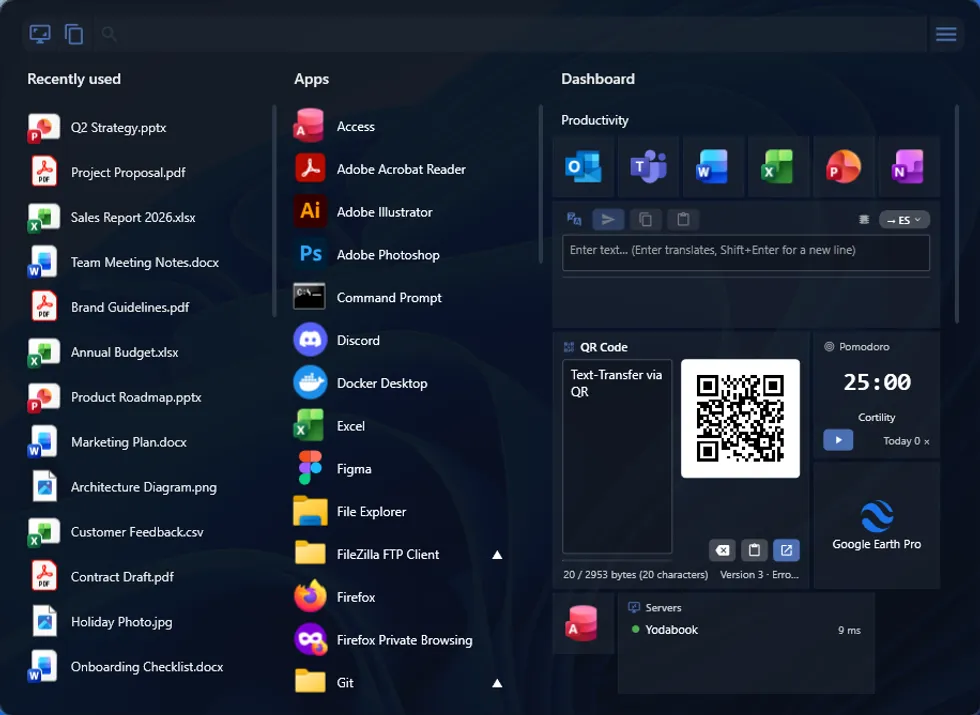Click the search magnifier icon

(109, 34)
